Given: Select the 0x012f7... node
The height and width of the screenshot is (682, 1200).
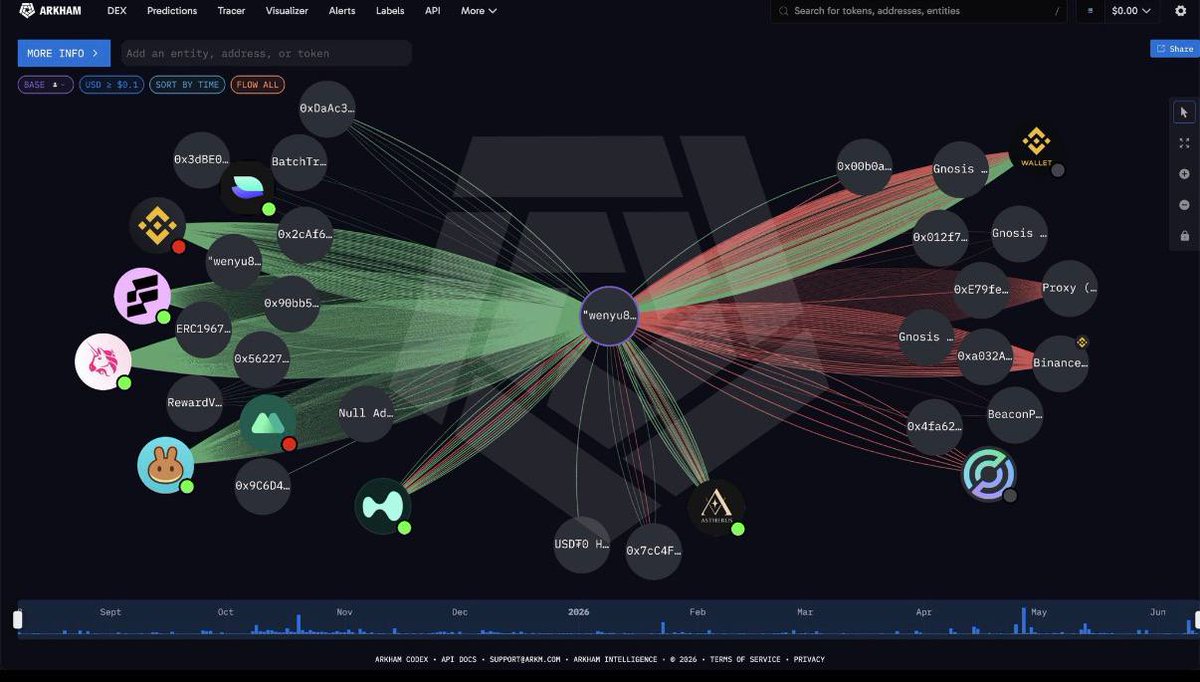Looking at the screenshot, I should (x=940, y=238).
